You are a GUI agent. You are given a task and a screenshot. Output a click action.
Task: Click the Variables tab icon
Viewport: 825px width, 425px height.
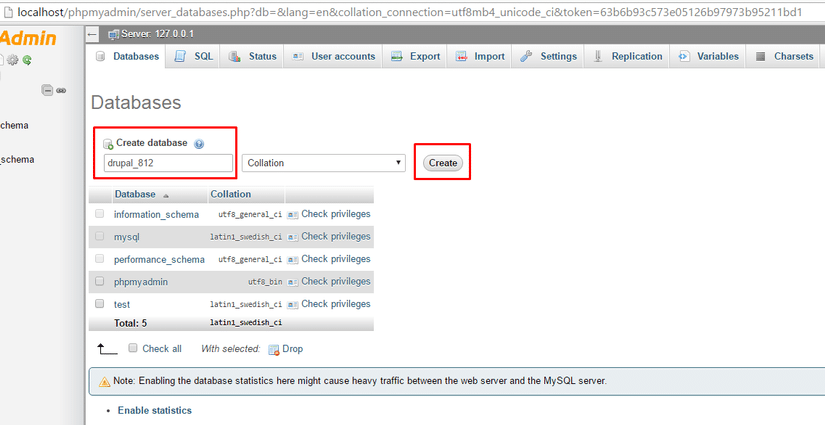pos(683,56)
